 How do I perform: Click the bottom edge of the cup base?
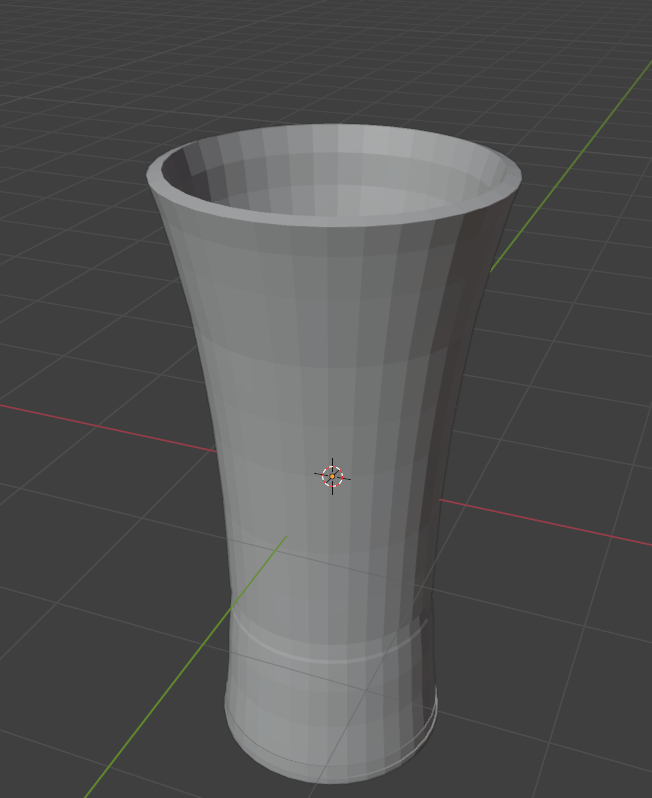click(x=330, y=777)
